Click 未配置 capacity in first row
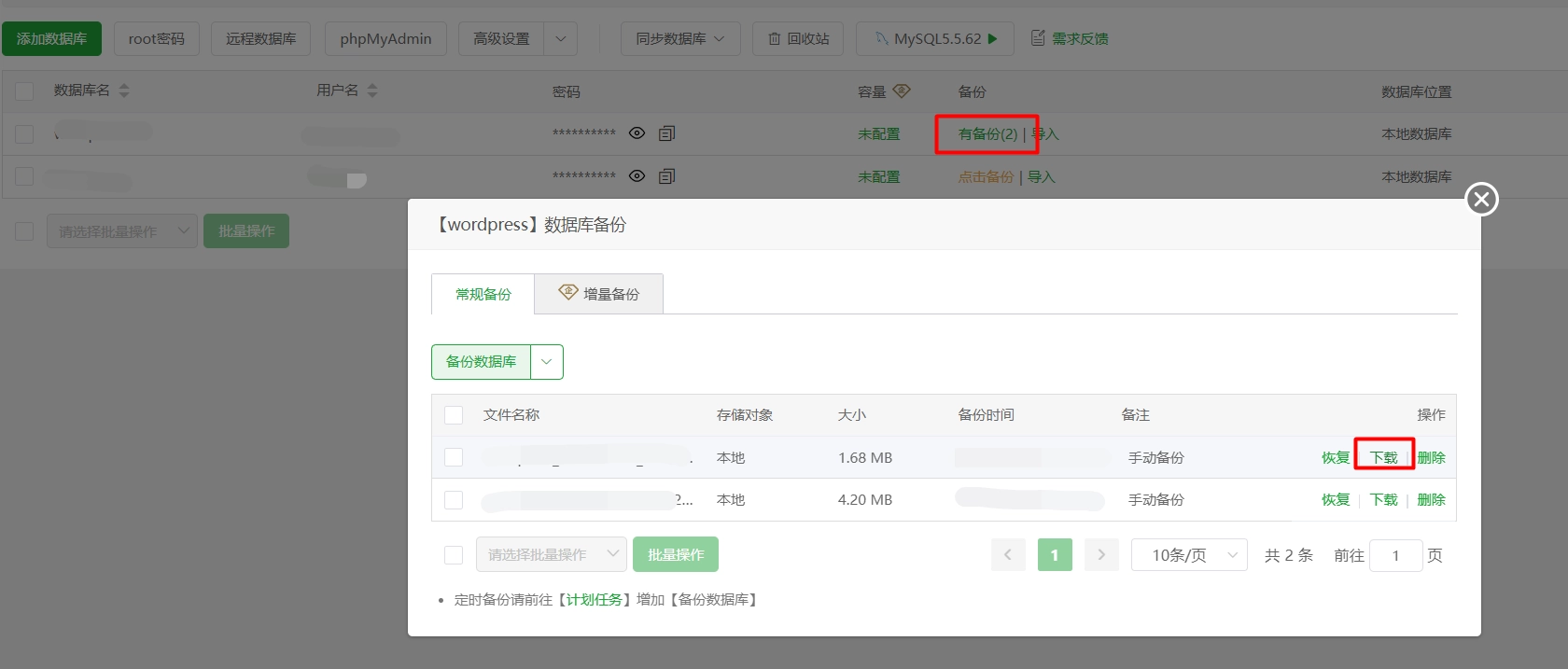 [879, 133]
